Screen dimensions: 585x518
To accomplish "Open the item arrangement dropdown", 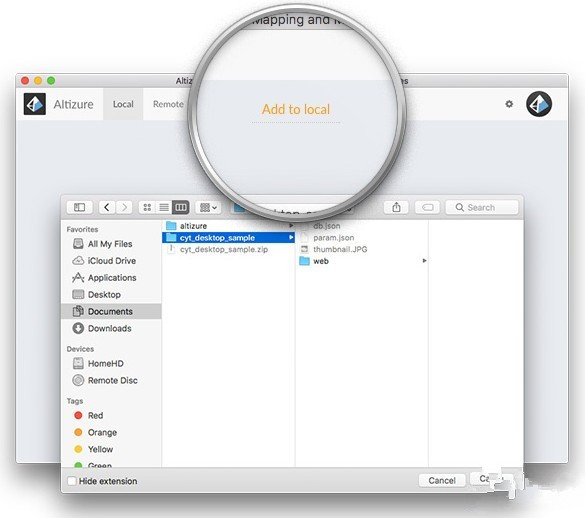I will pyautogui.click(x=209, y=207).
